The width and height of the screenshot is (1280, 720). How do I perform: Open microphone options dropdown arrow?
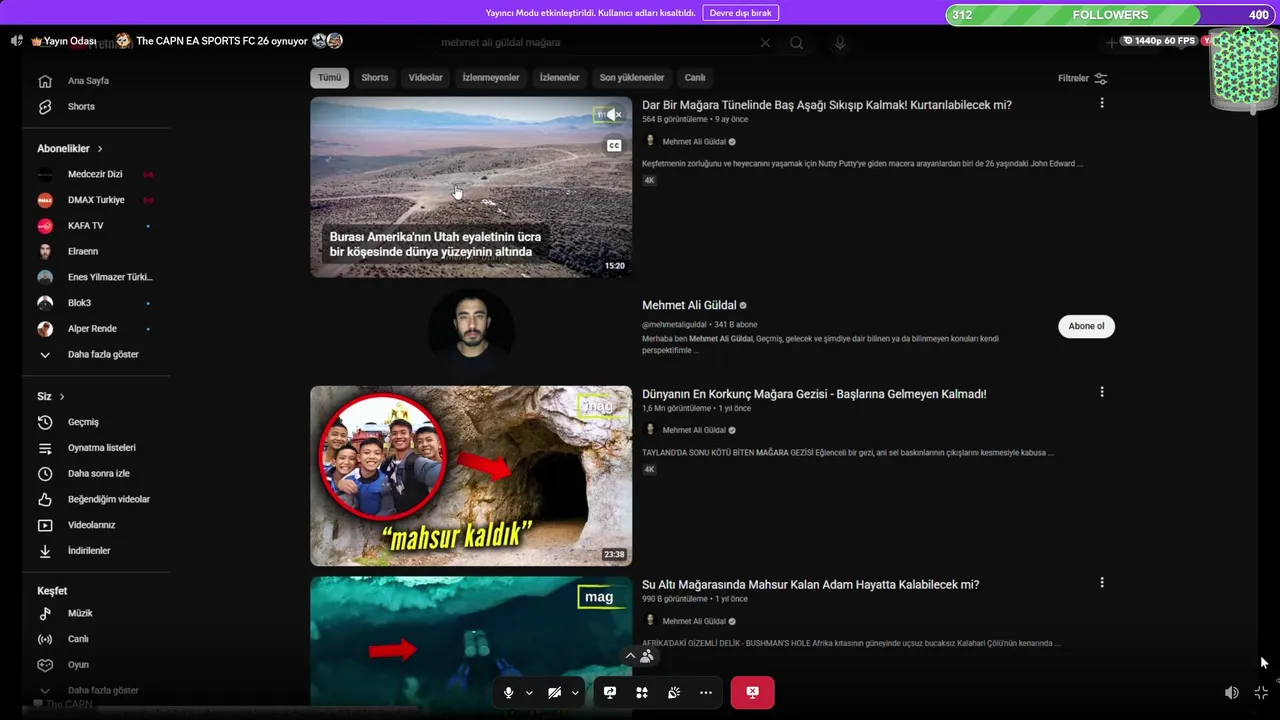pos(529,692)
